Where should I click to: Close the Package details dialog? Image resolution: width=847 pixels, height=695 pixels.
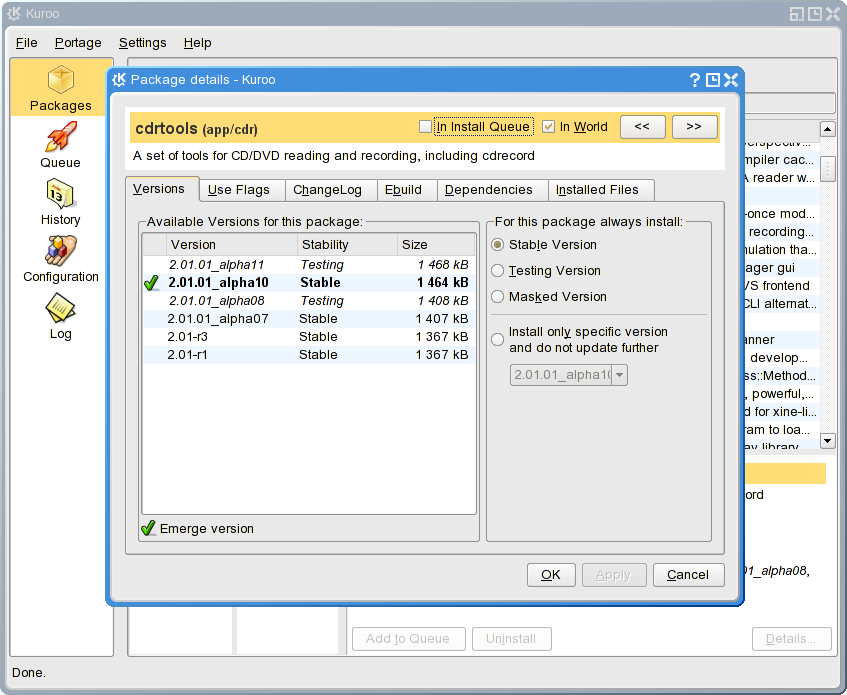731,80
